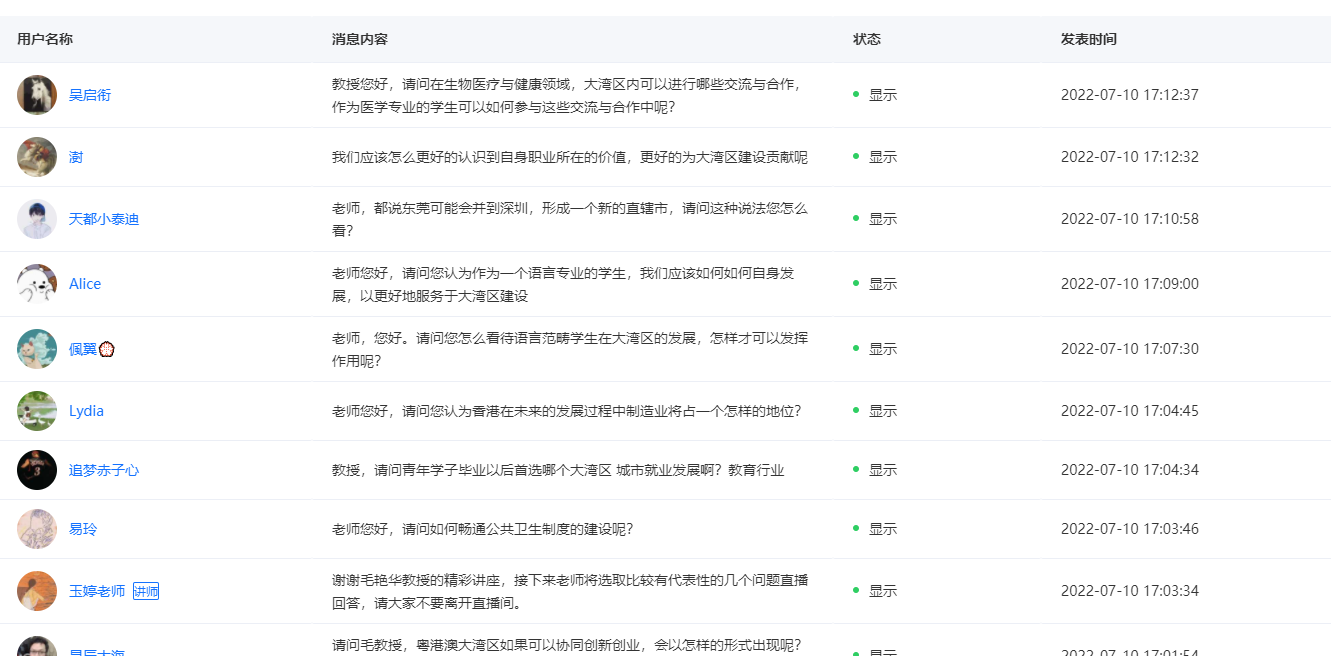Image resolution: width=1331 pixels, height=672 pixels.
Task: Click the 讲师 tag beside 玉婷老师
Action: (146, 591)
